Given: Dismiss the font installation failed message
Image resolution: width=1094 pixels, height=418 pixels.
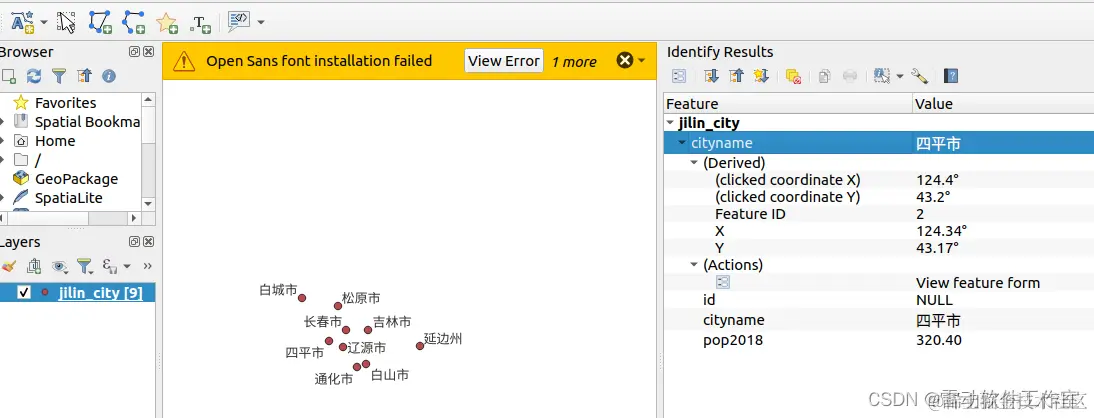Looking at the screenshot, I should [624, 61].
